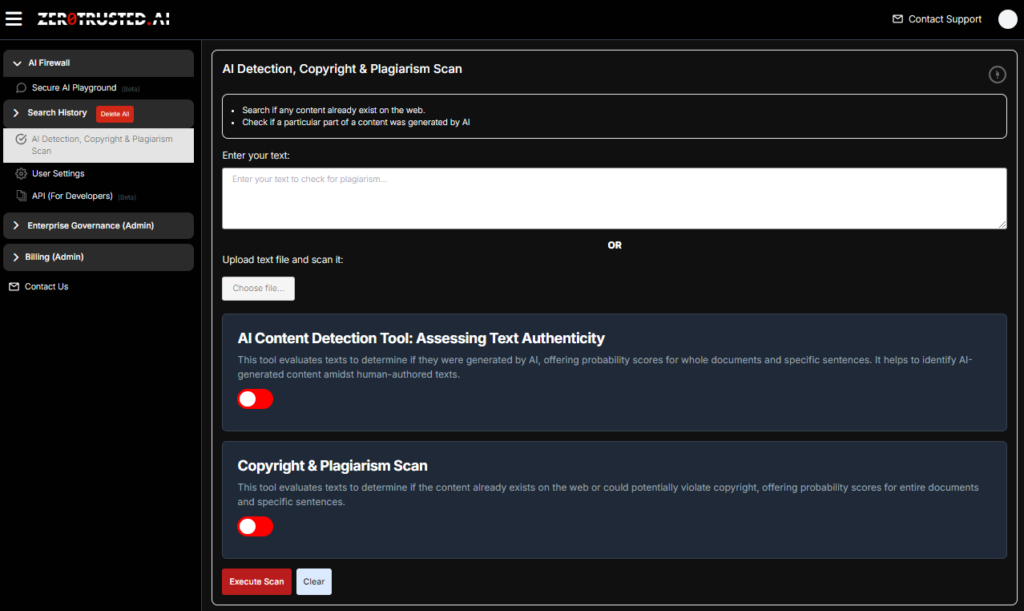1024x611 pixels.
Task: Open the hamburger menu icon
Action: tap(14, 19)
